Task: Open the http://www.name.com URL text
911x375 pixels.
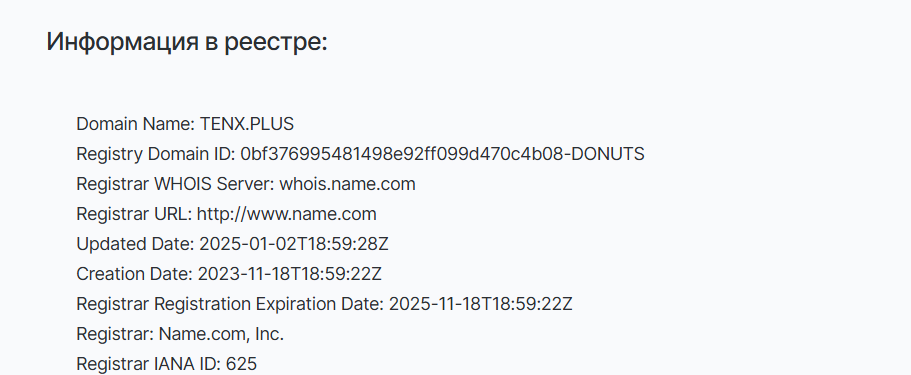Action: [286, 214]
